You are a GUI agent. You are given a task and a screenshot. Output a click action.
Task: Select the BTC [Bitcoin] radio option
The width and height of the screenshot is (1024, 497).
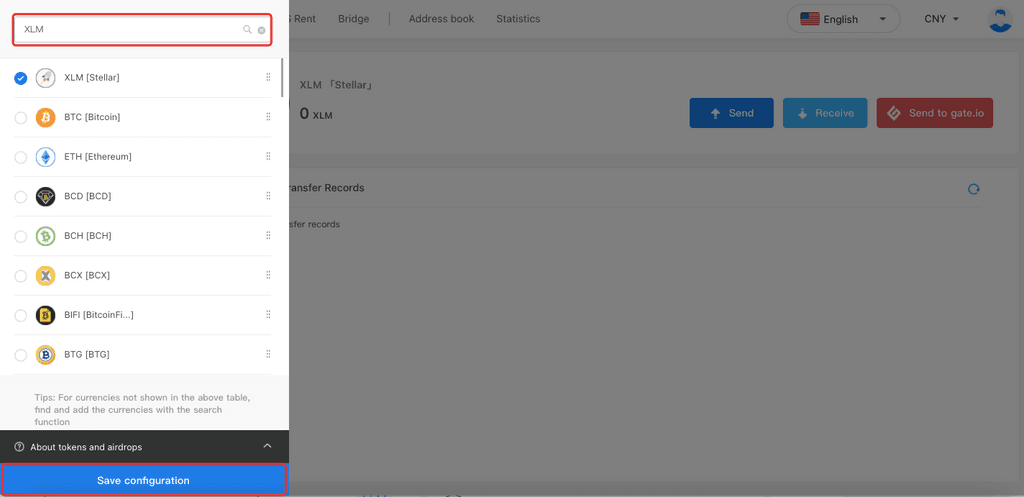[21, 118]
